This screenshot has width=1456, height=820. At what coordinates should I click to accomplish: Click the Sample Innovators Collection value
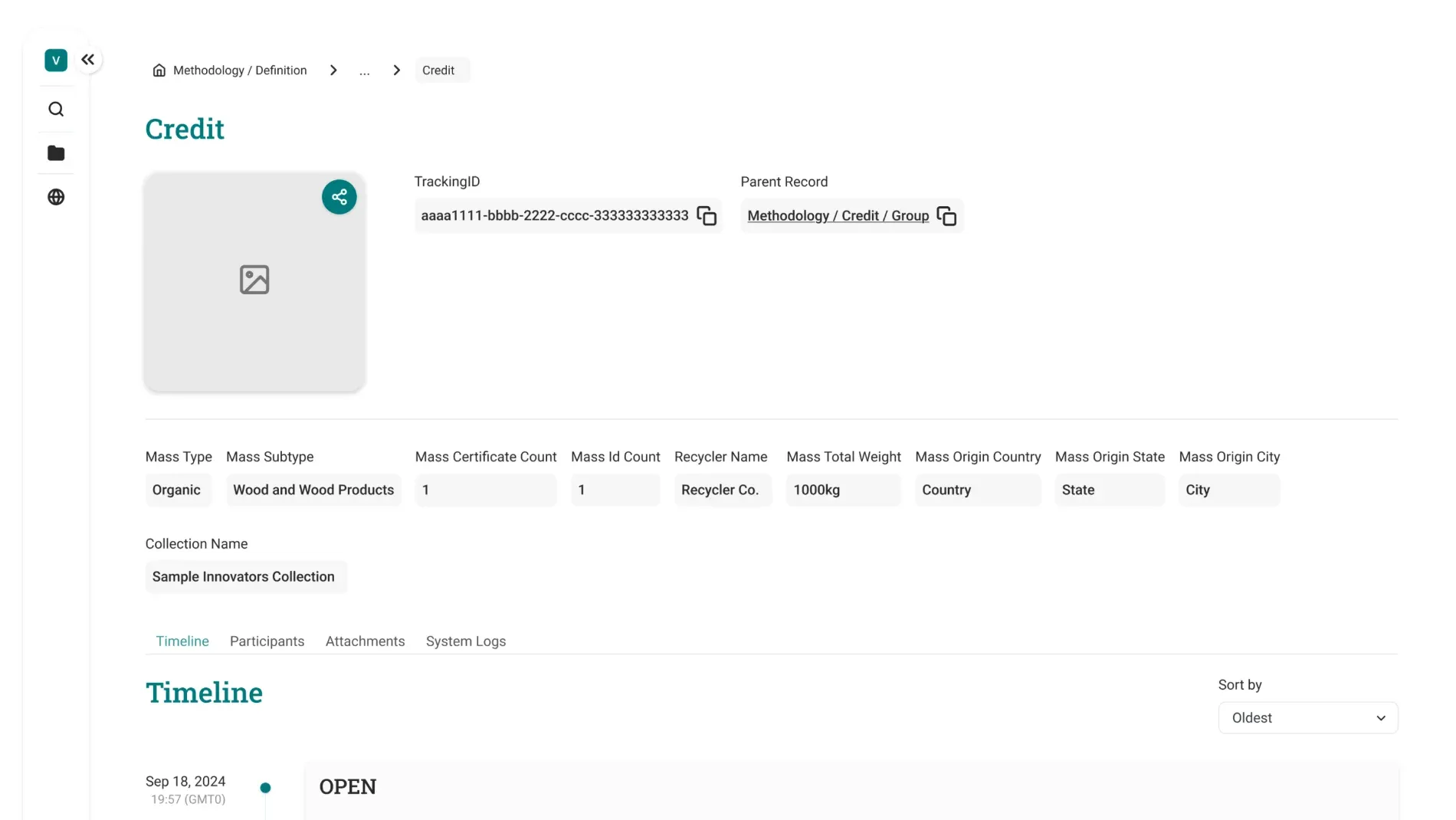click(x=246, y=577)
